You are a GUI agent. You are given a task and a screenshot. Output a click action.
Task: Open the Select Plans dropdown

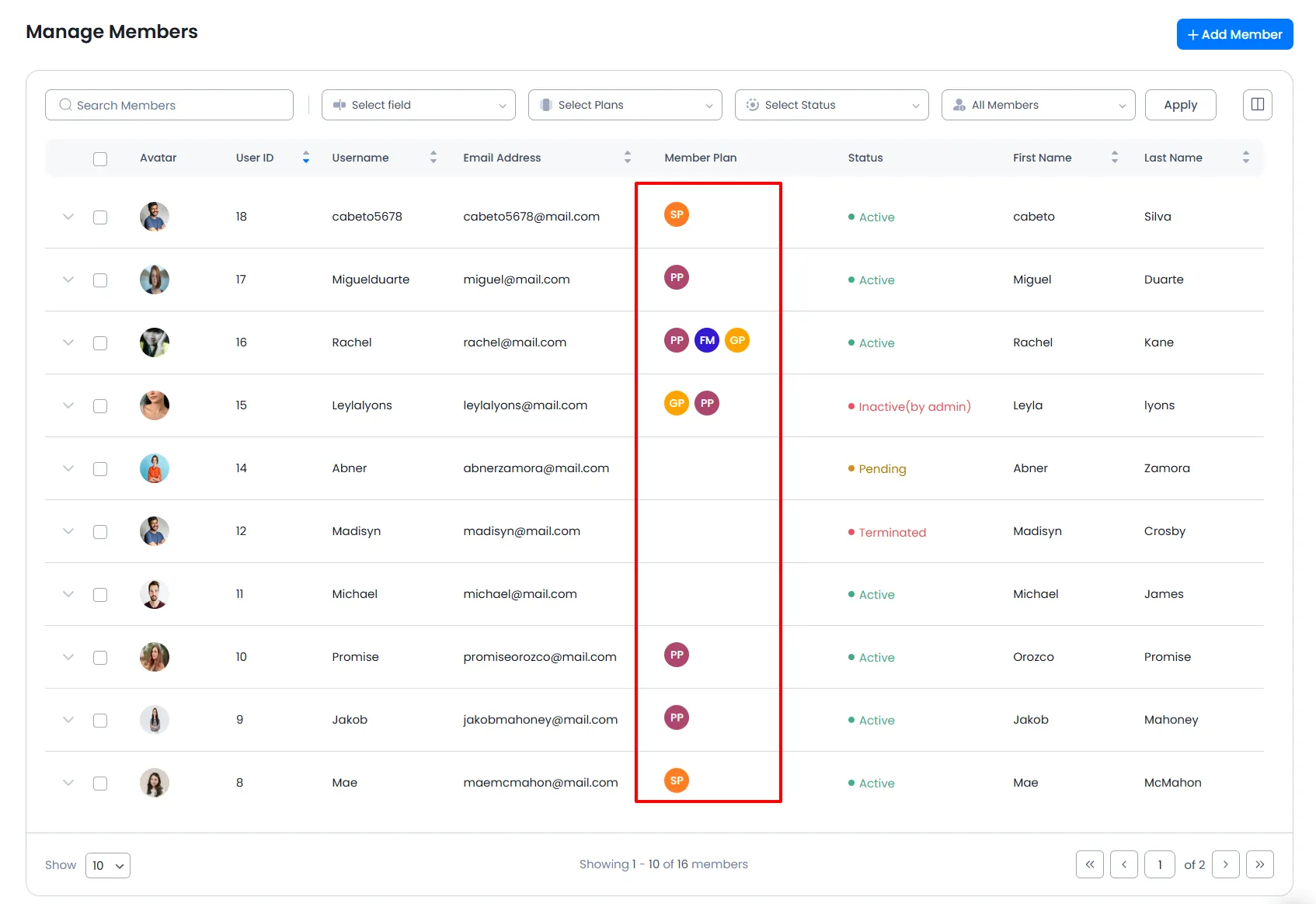tap(625, 105)
